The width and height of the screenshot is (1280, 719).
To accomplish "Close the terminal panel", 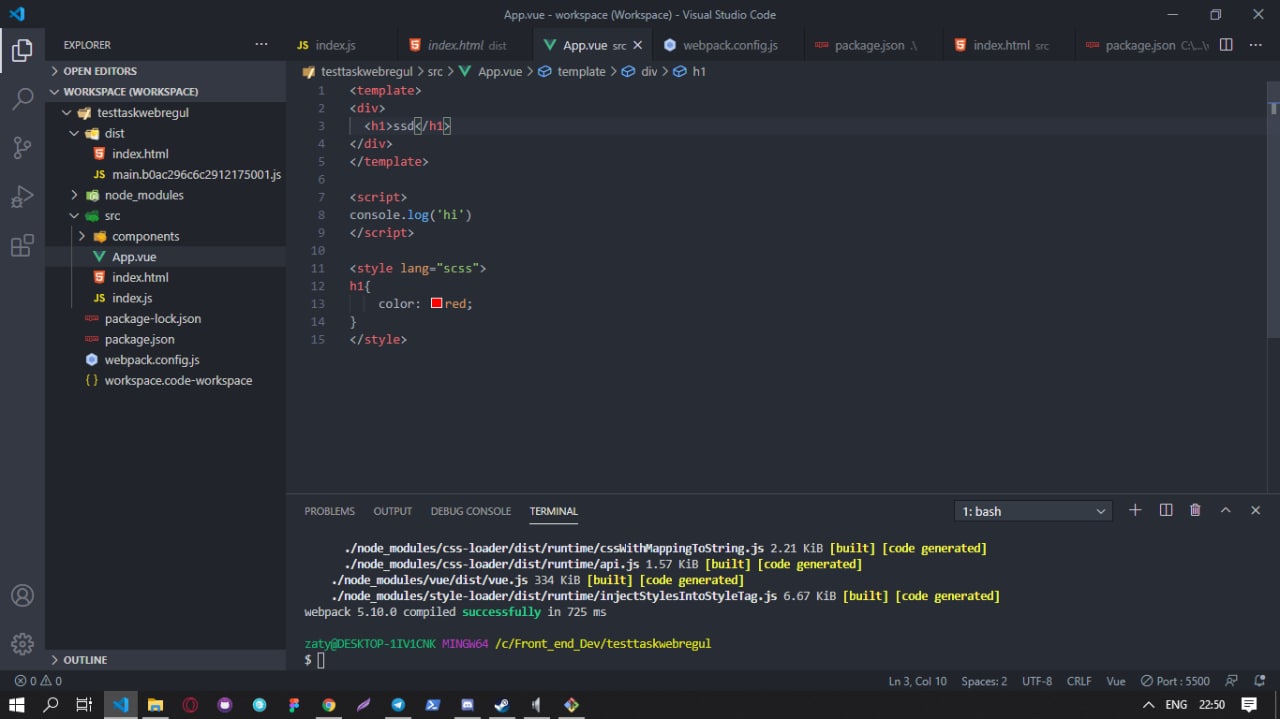I will click(x=1255, y=510).
